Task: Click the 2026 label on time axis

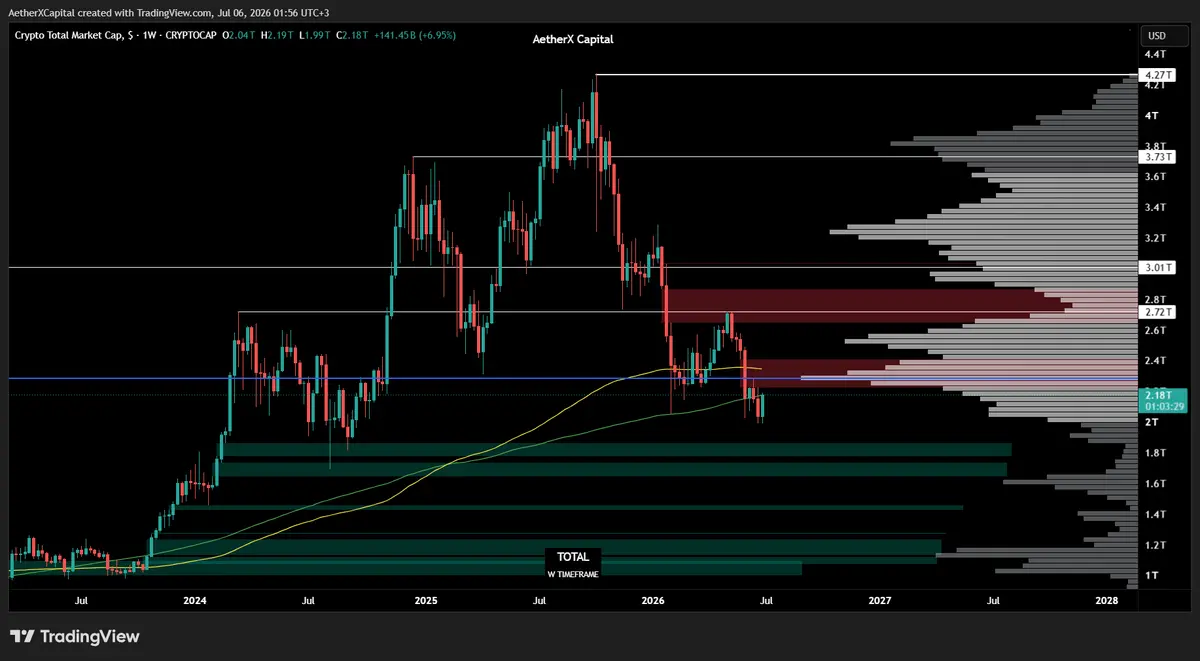Action: [653, 601]
